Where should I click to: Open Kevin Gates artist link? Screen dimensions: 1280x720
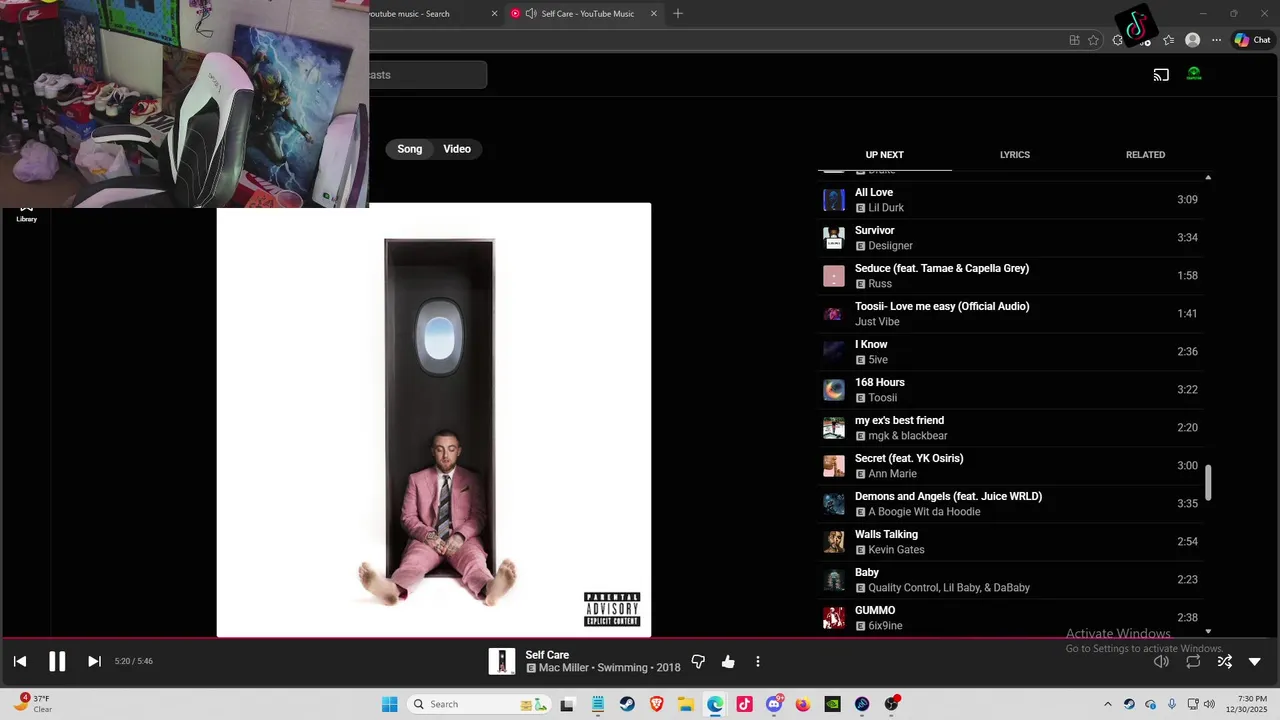point(896,550)
